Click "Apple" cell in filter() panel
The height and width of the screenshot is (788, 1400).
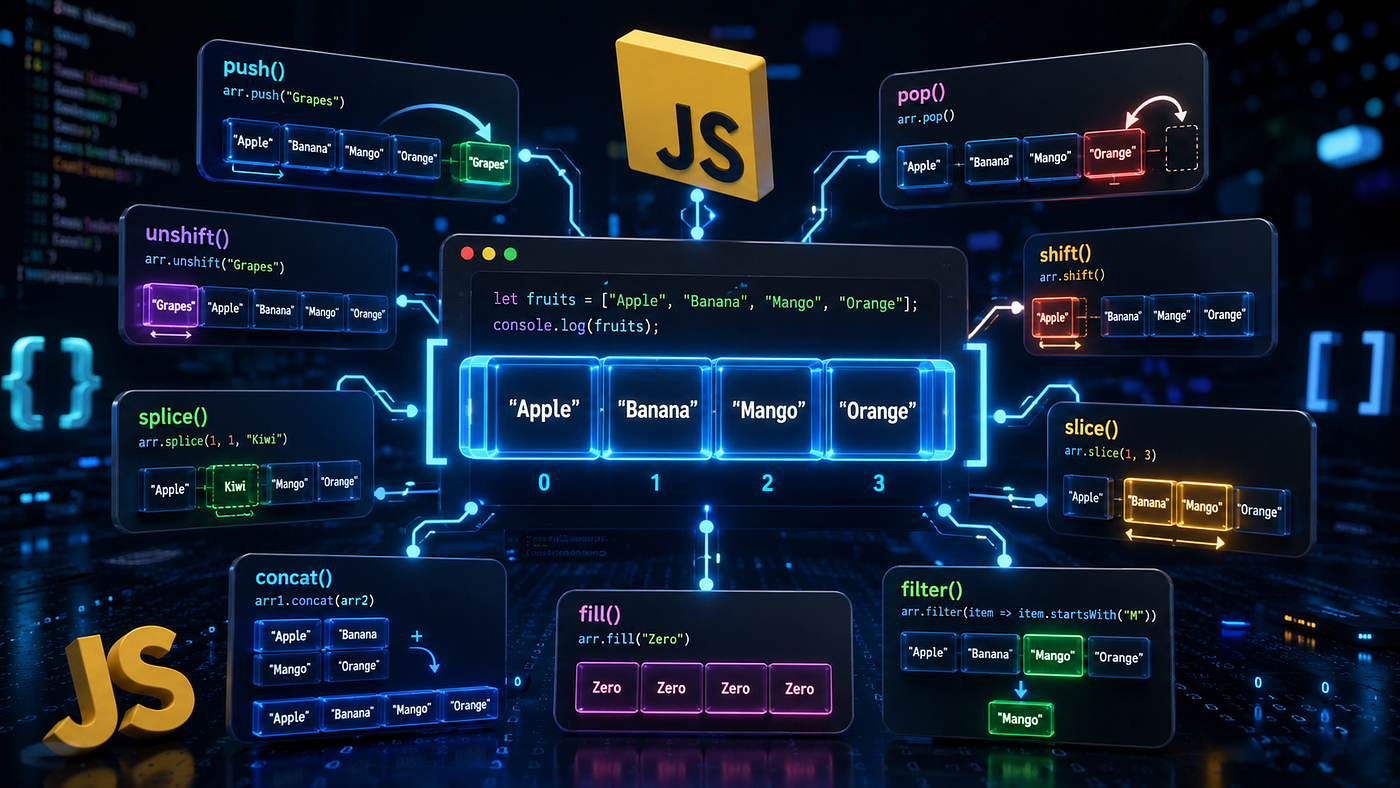click(x=928, y=651)
